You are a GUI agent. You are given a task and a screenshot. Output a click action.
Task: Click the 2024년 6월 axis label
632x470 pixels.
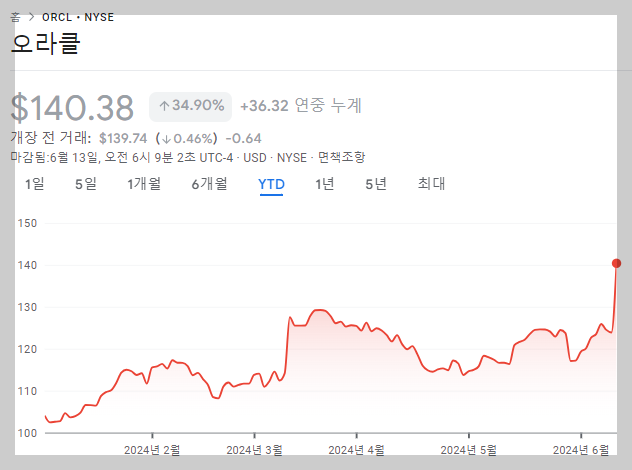[581, 450]
